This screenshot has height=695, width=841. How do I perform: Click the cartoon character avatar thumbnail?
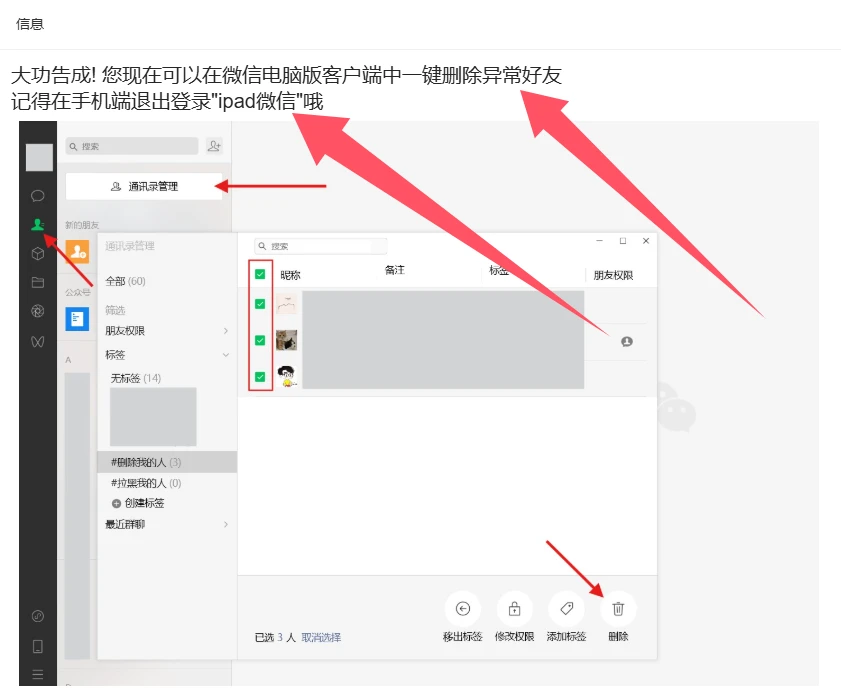click(x=287, y=376)
